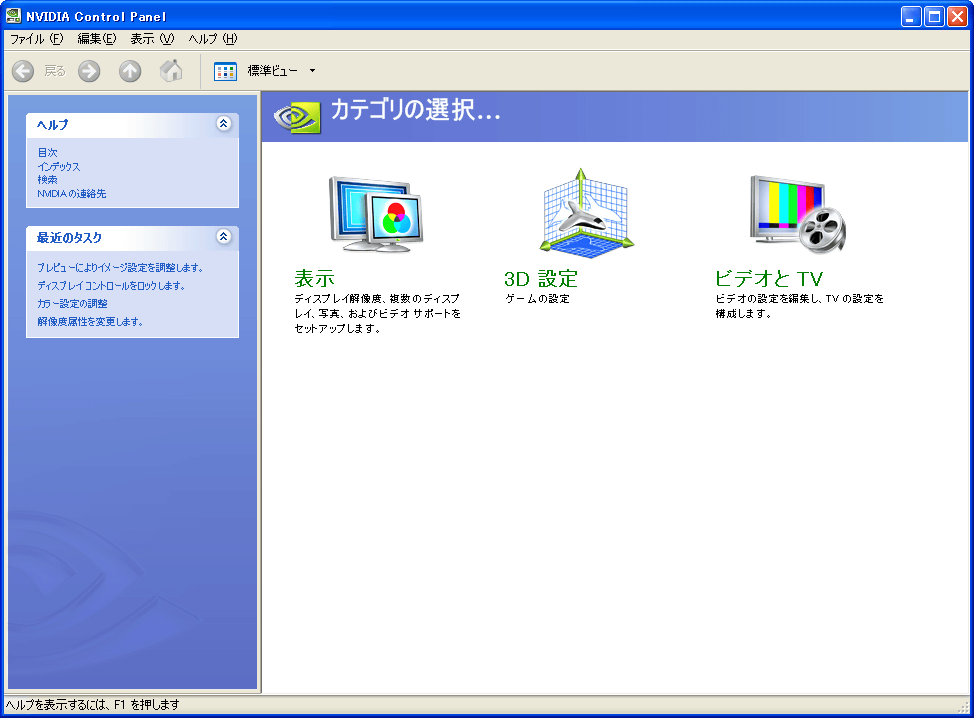
Task: Click the 目次 help link
Action: pos(47,152)
